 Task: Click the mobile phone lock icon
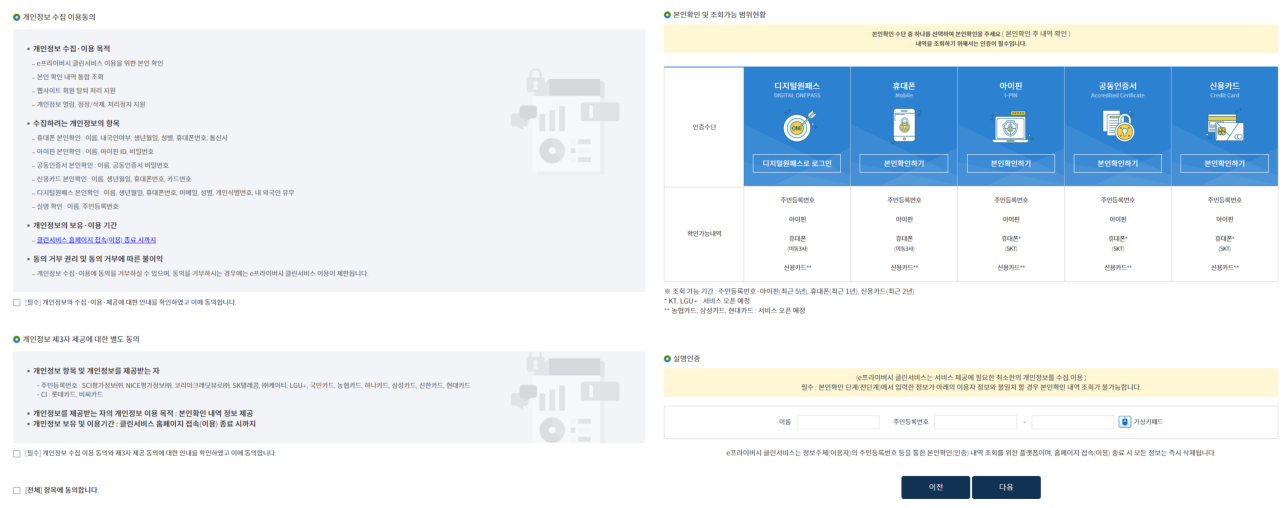point(903,126)
